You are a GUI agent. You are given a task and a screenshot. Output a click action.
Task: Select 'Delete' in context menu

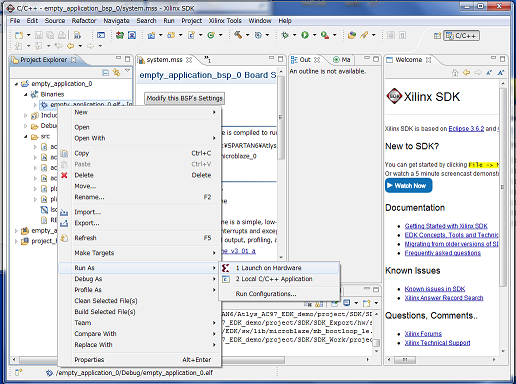point(139,175)
